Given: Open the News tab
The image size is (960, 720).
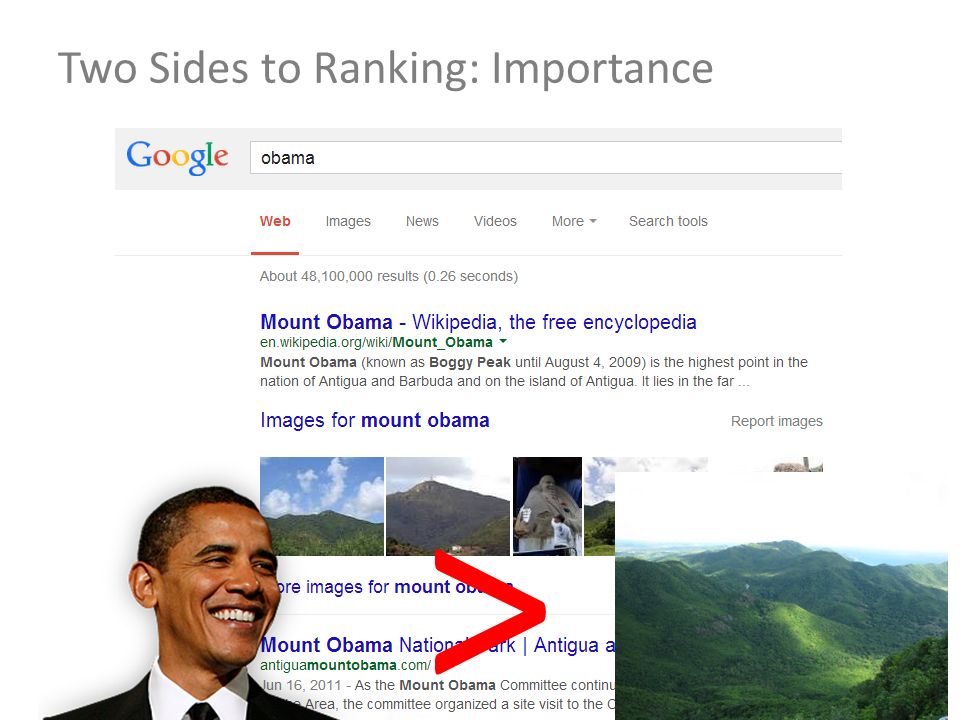Looking at the screenshot, I should (422, 221).
